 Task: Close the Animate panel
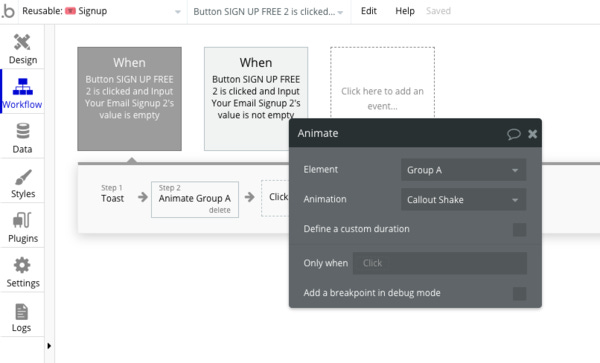[x=532, y=134]
